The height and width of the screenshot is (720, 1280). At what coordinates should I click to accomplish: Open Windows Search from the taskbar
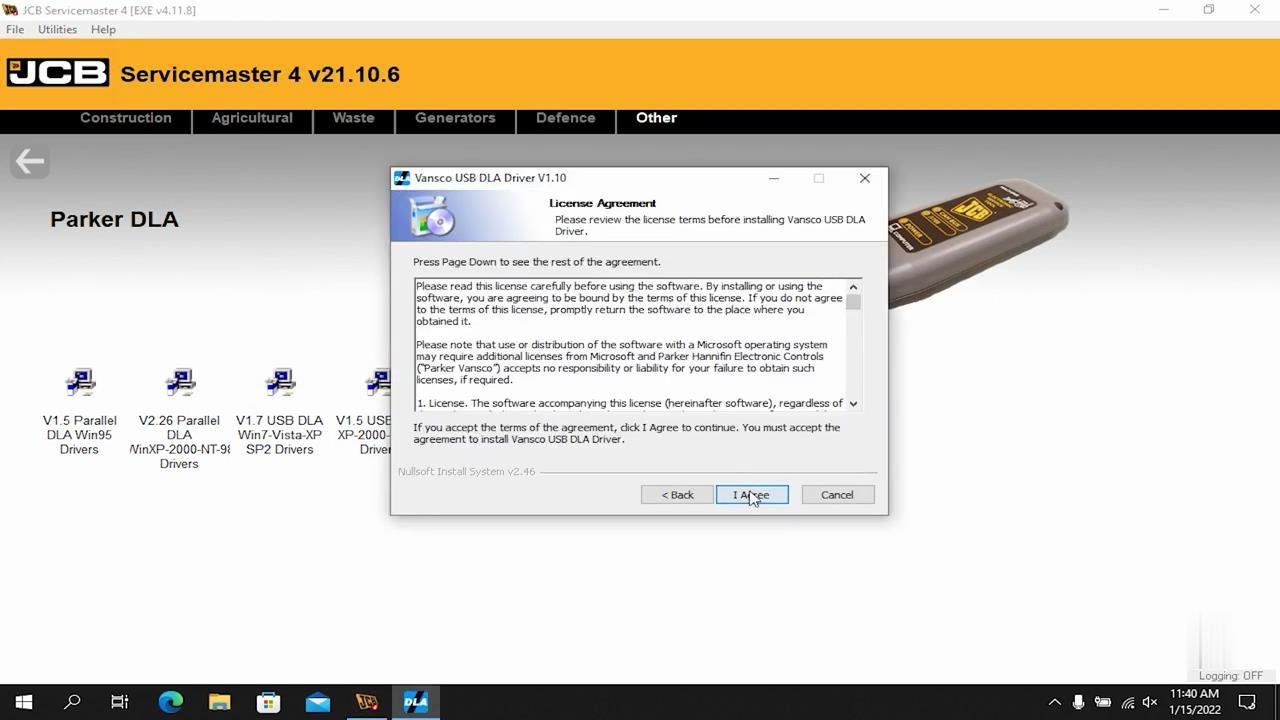[72, 702]
